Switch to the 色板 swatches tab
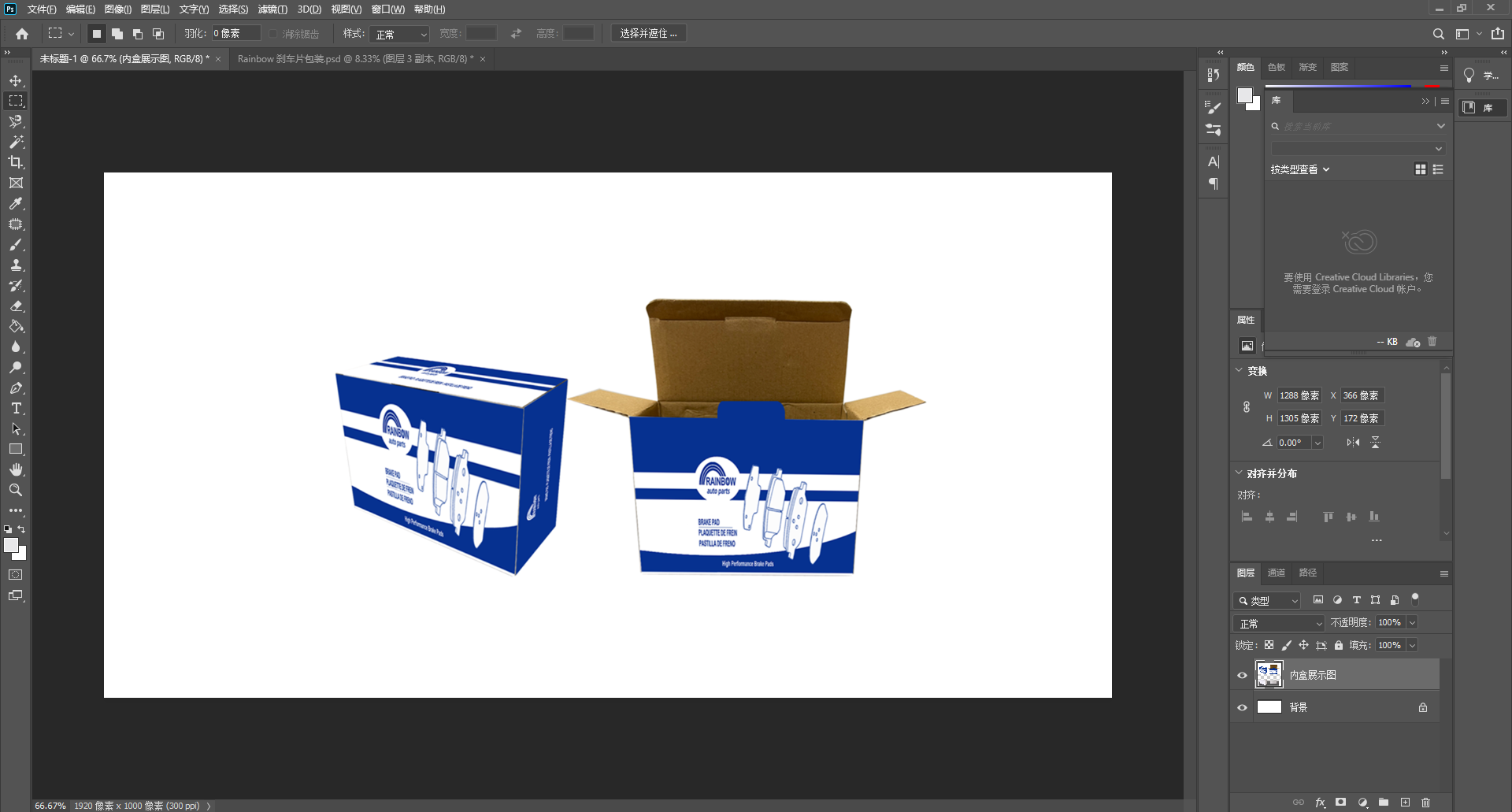The height and width of the screenshot is (812, 1512). point(1277,67)
